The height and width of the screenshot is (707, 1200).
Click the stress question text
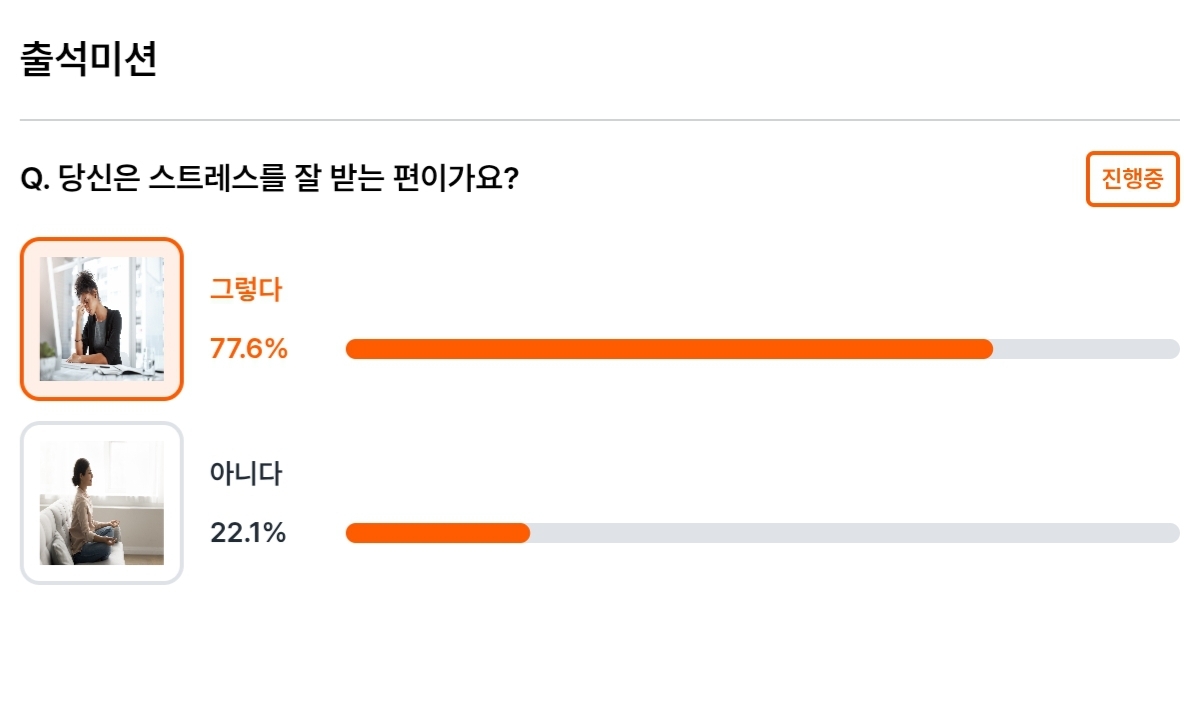coord(269,180)
